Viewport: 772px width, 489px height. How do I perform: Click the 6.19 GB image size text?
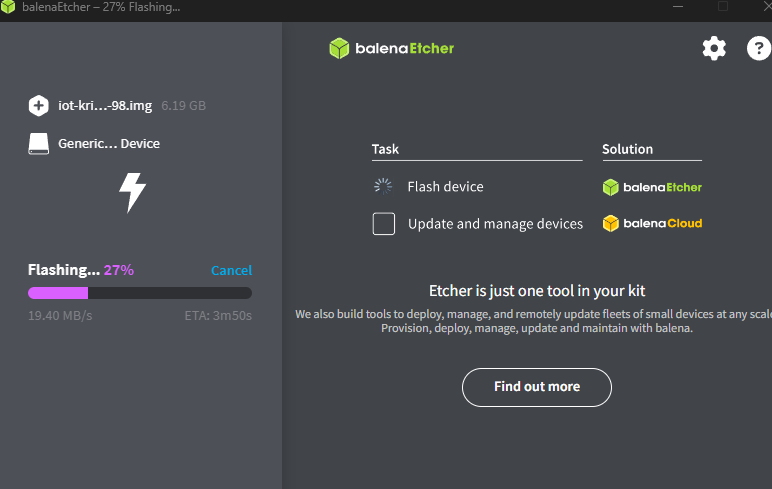183,105
